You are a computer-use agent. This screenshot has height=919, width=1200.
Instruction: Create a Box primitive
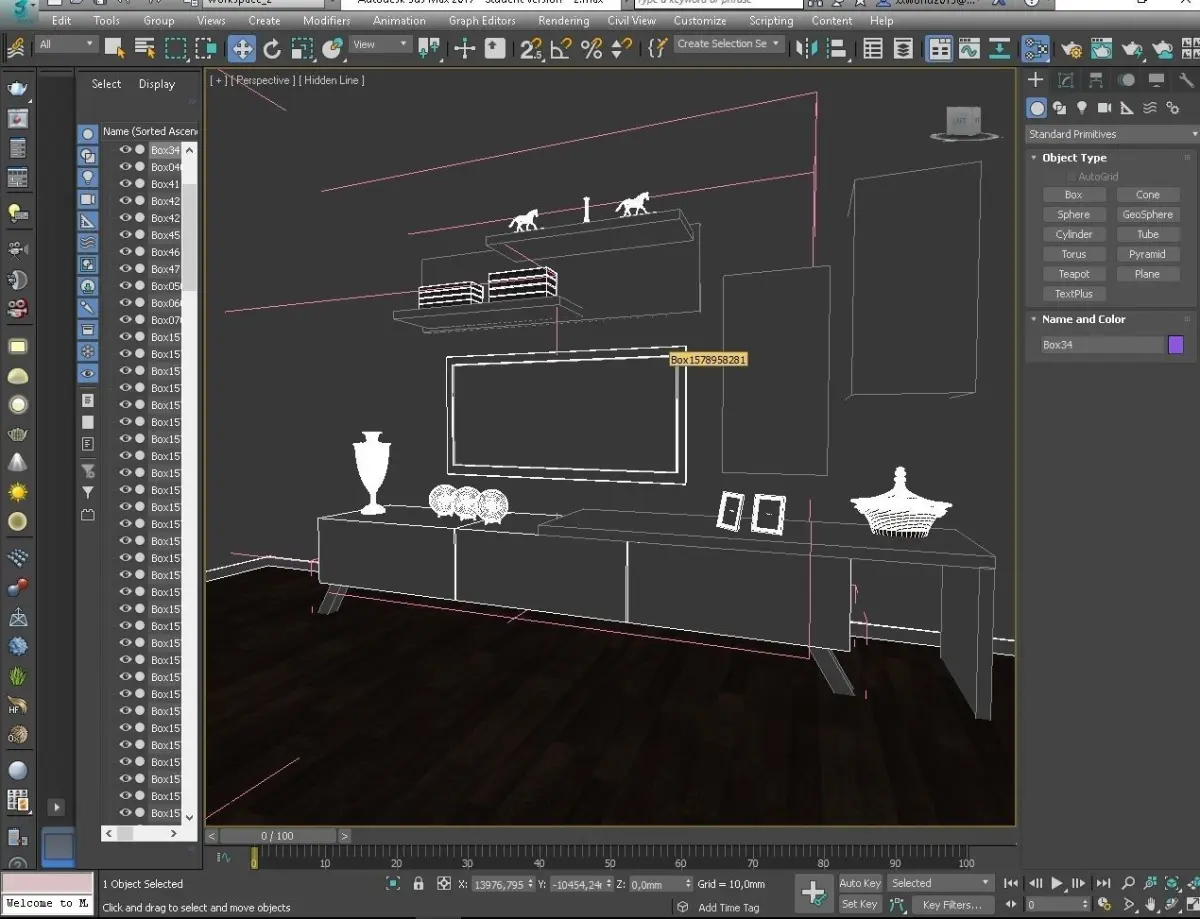point(1073,195)
